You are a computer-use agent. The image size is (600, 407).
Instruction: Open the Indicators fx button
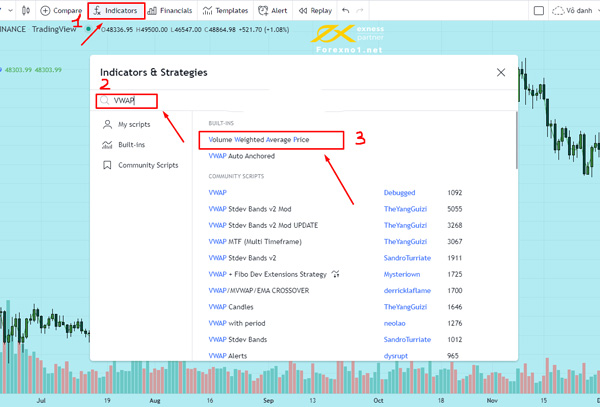tap(116, 11)
